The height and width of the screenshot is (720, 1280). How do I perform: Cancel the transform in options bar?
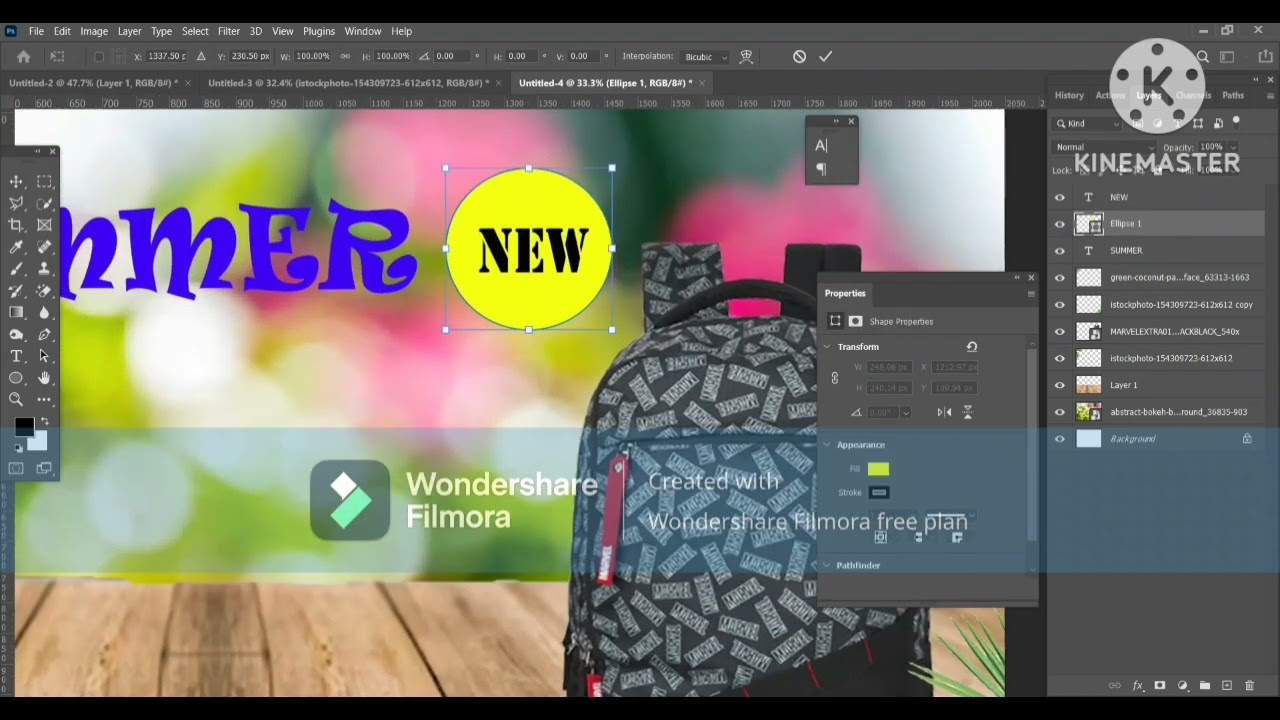(799, 57)
